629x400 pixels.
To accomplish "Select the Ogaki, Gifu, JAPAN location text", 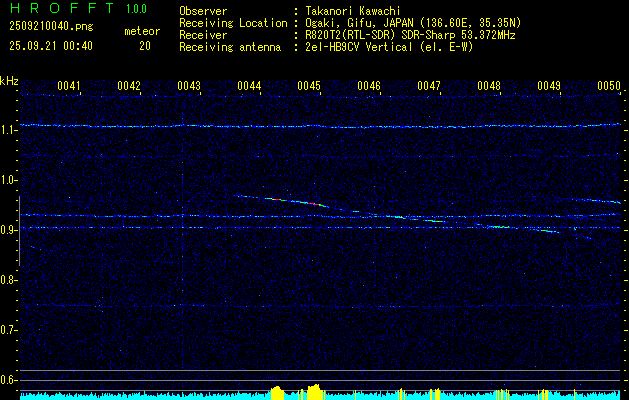I will 413,23.
